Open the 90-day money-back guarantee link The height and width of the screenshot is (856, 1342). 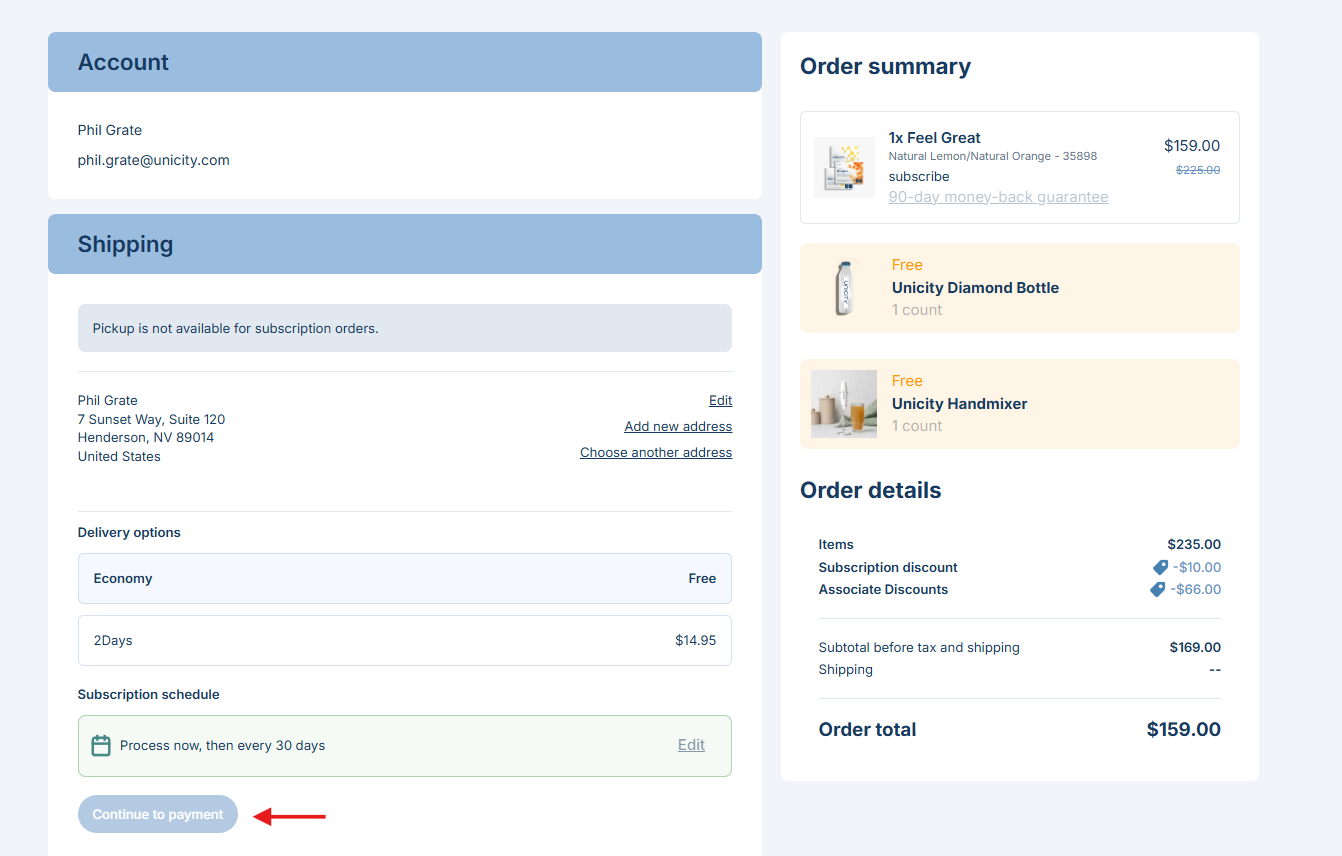click(998, 197)
